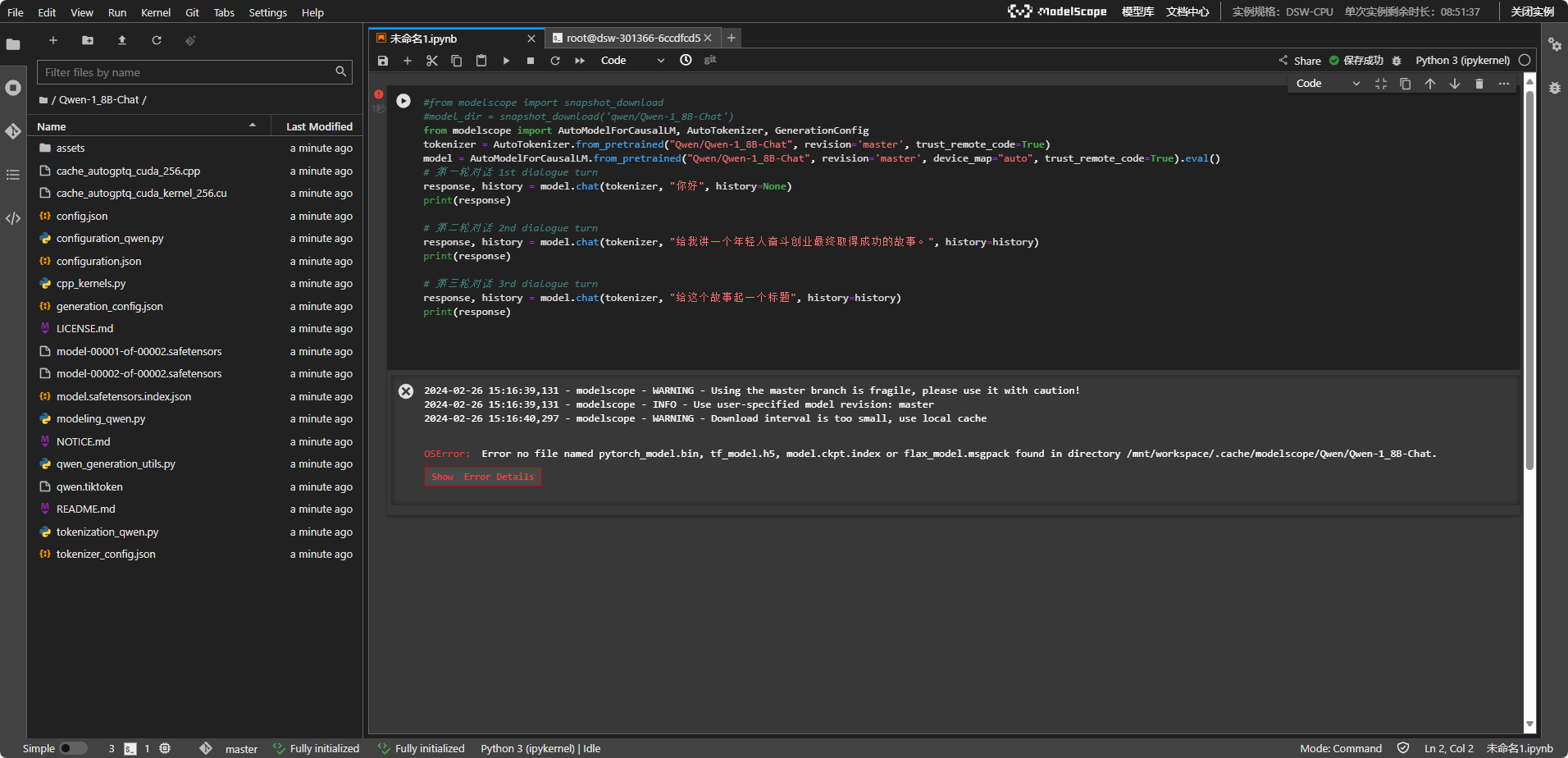Open the Git menu
This screenshot has width=1568, height=758.
[192, 12]
